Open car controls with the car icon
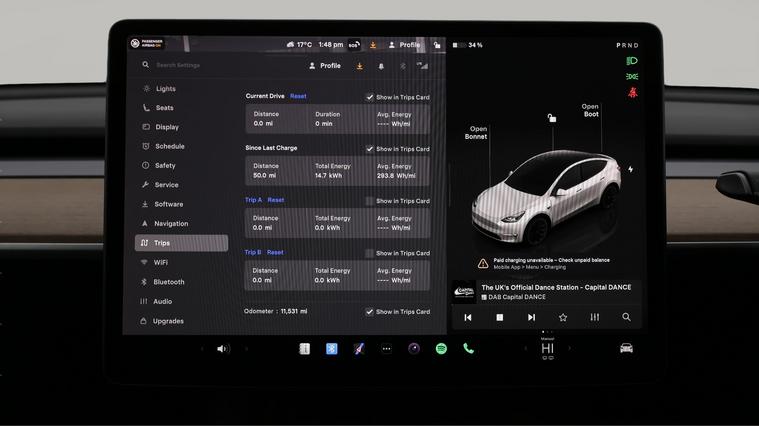Viewport: 759px width, 426px height. click(626, 348)
